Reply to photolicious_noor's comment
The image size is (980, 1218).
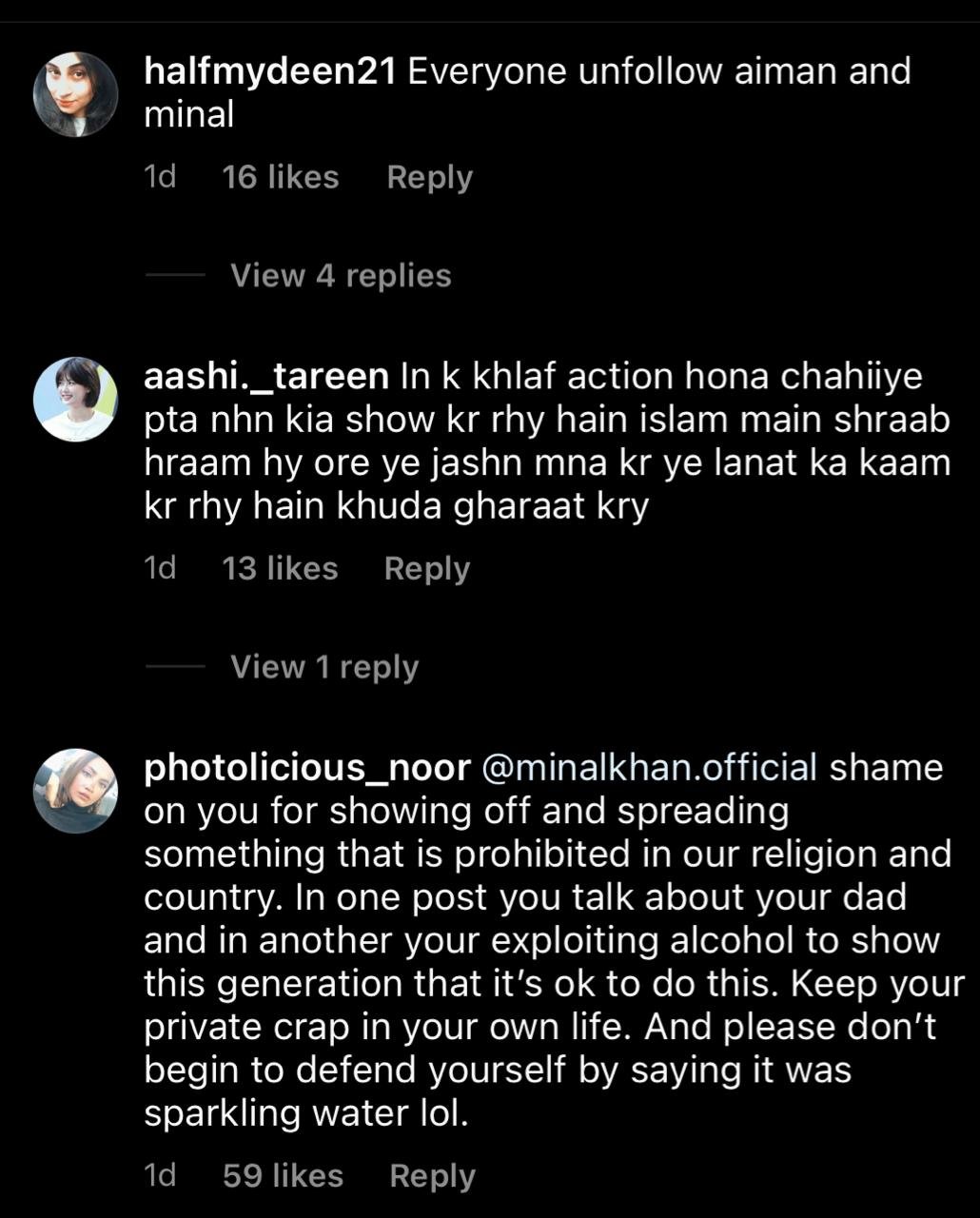(432, 1176)
